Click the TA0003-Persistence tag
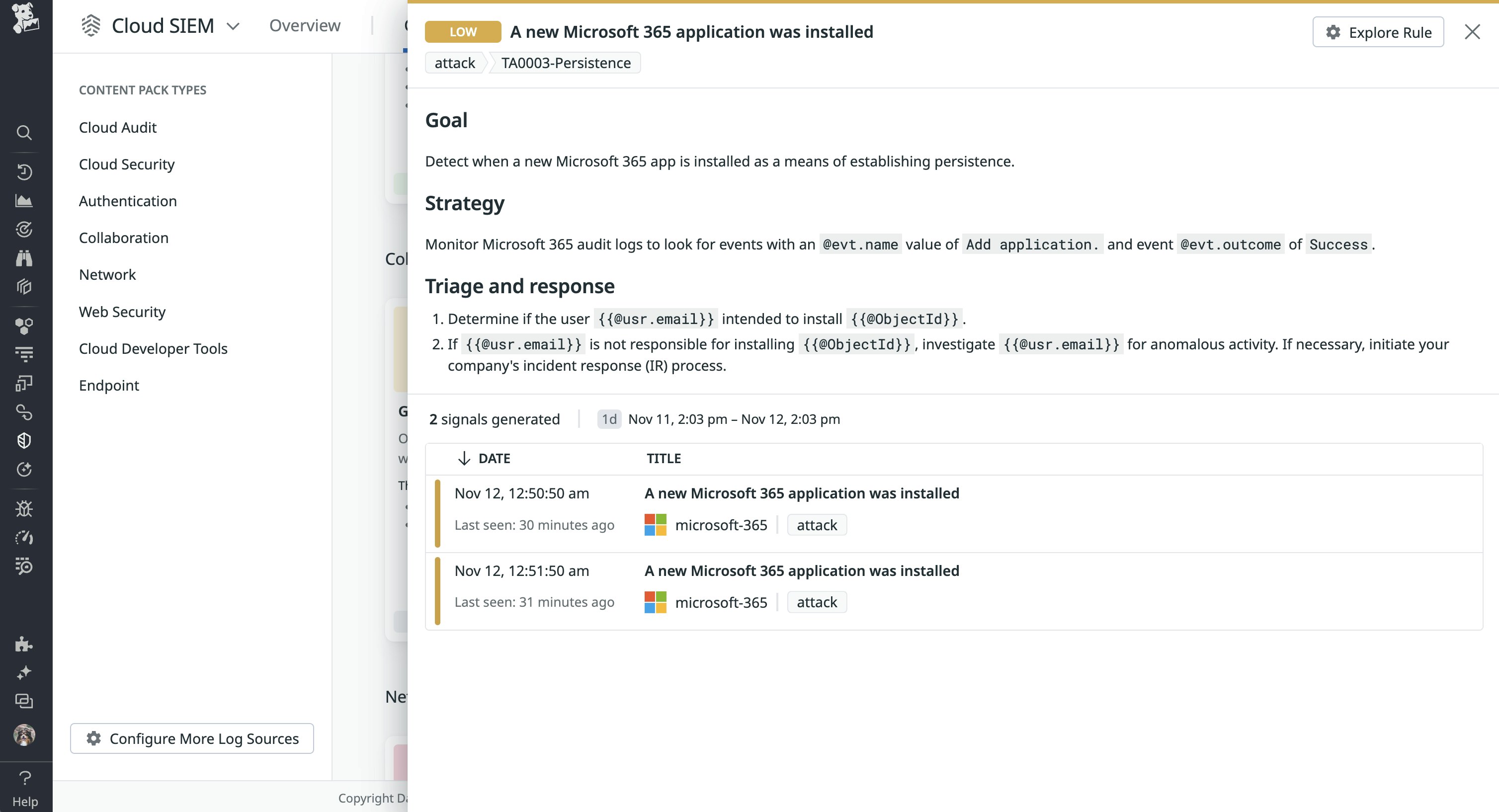This screenshot has width=1499, height=812. 566,63
